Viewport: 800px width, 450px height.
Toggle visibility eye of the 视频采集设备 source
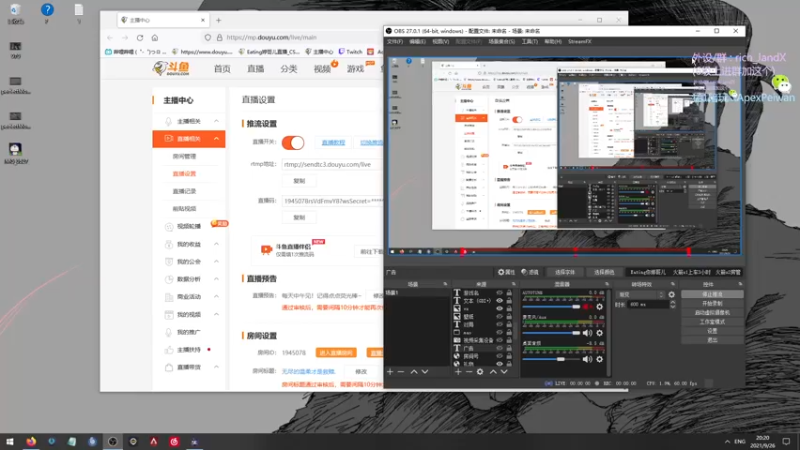[x=499, y=340]
